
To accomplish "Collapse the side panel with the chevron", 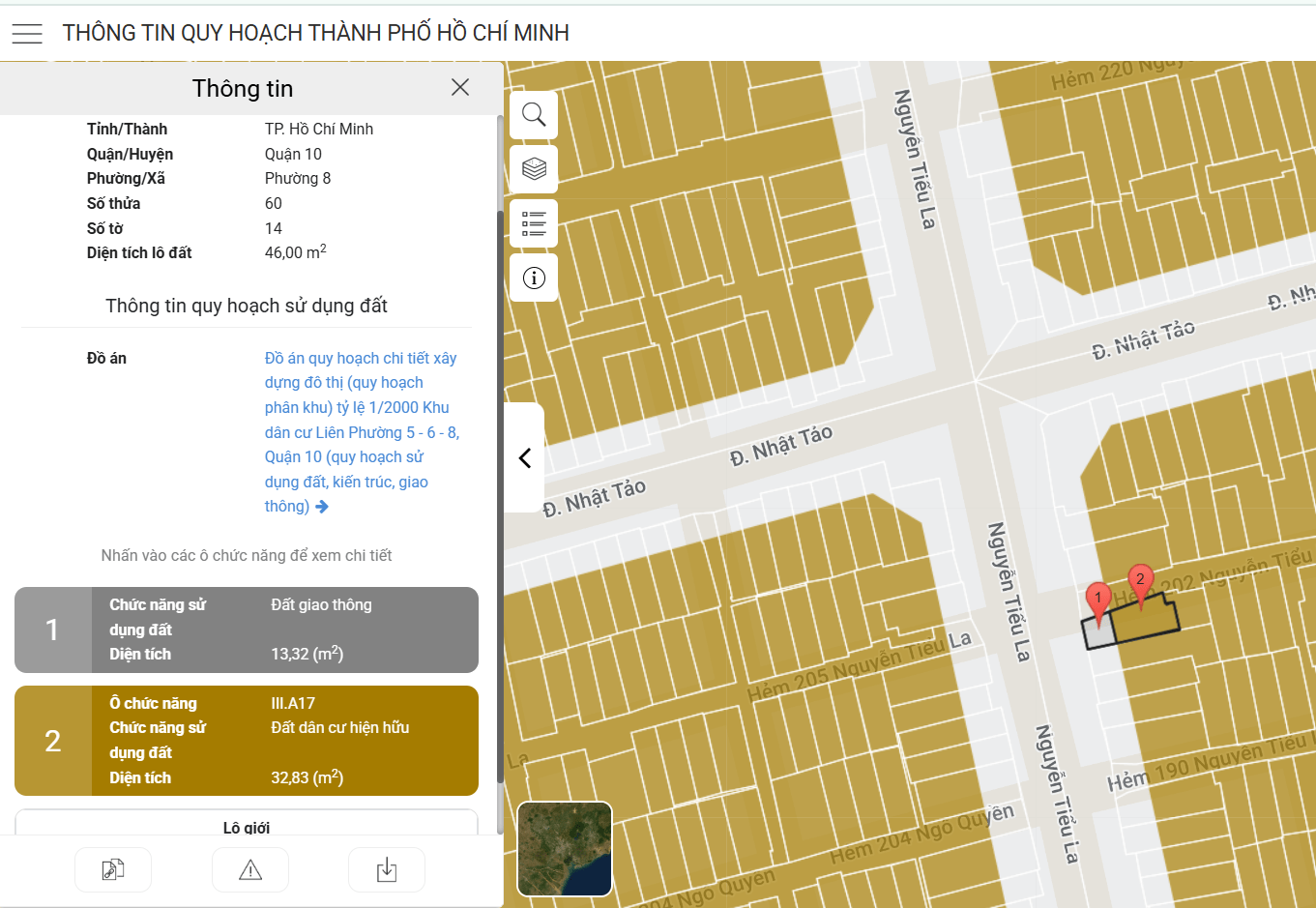I will pos(524,457).
